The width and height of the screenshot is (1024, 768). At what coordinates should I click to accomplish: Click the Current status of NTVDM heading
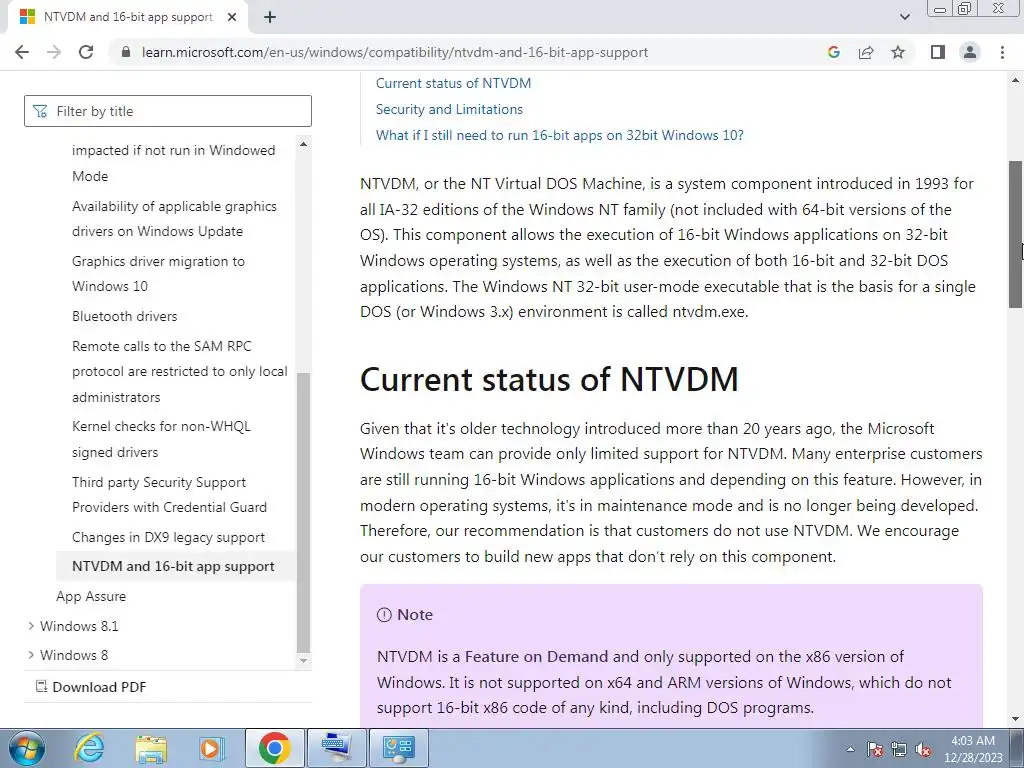coord(549,379)
